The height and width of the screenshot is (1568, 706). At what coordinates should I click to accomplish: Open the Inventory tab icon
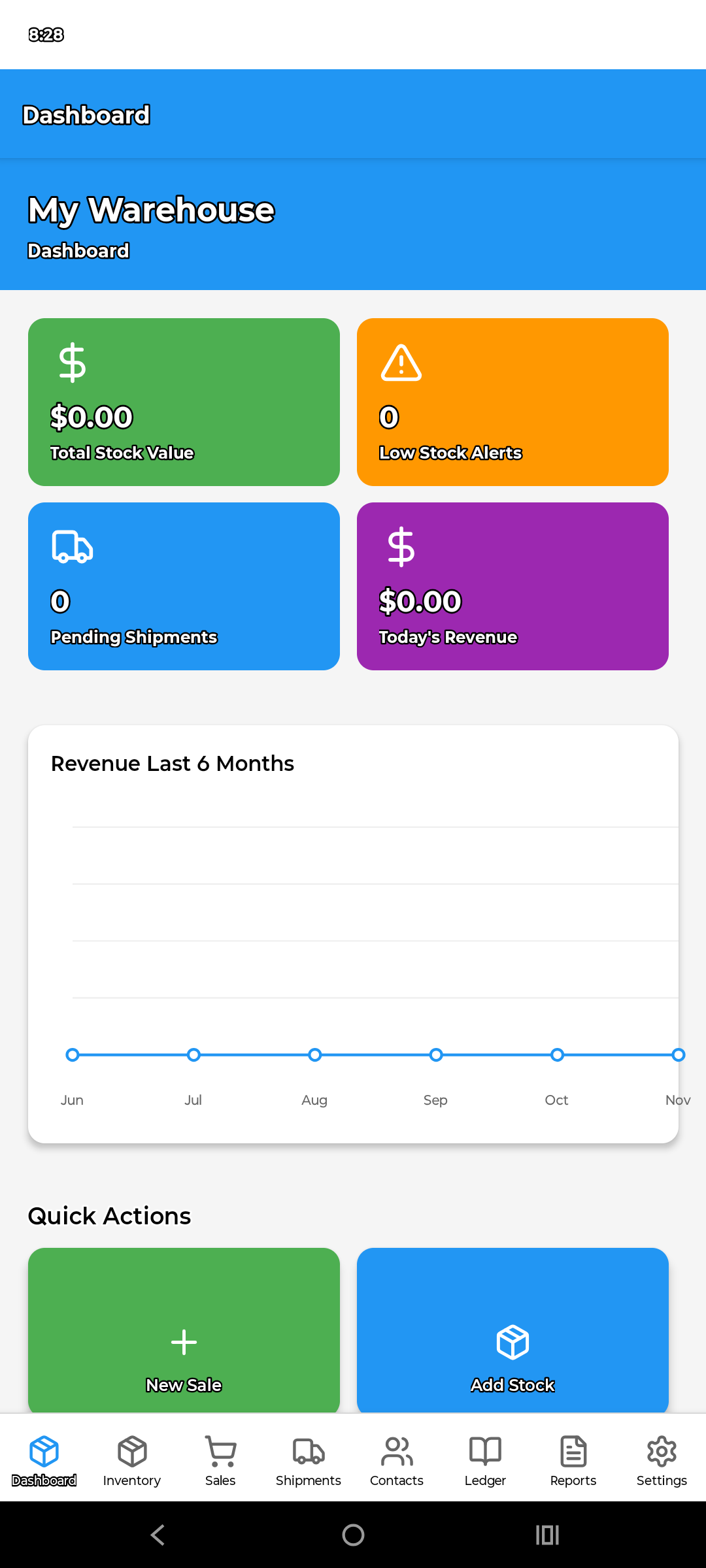coord(132,1451)
